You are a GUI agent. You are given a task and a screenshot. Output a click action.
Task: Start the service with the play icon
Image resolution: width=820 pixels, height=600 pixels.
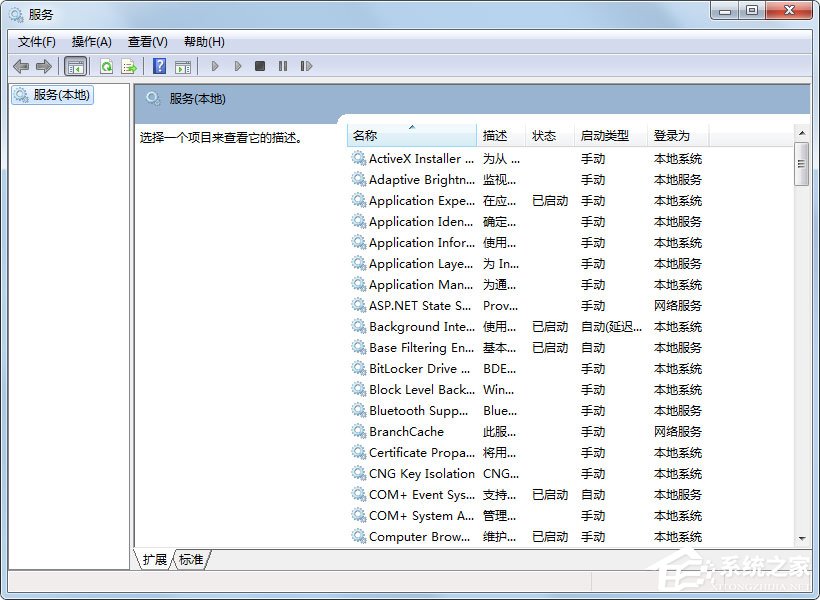[215, 66]
